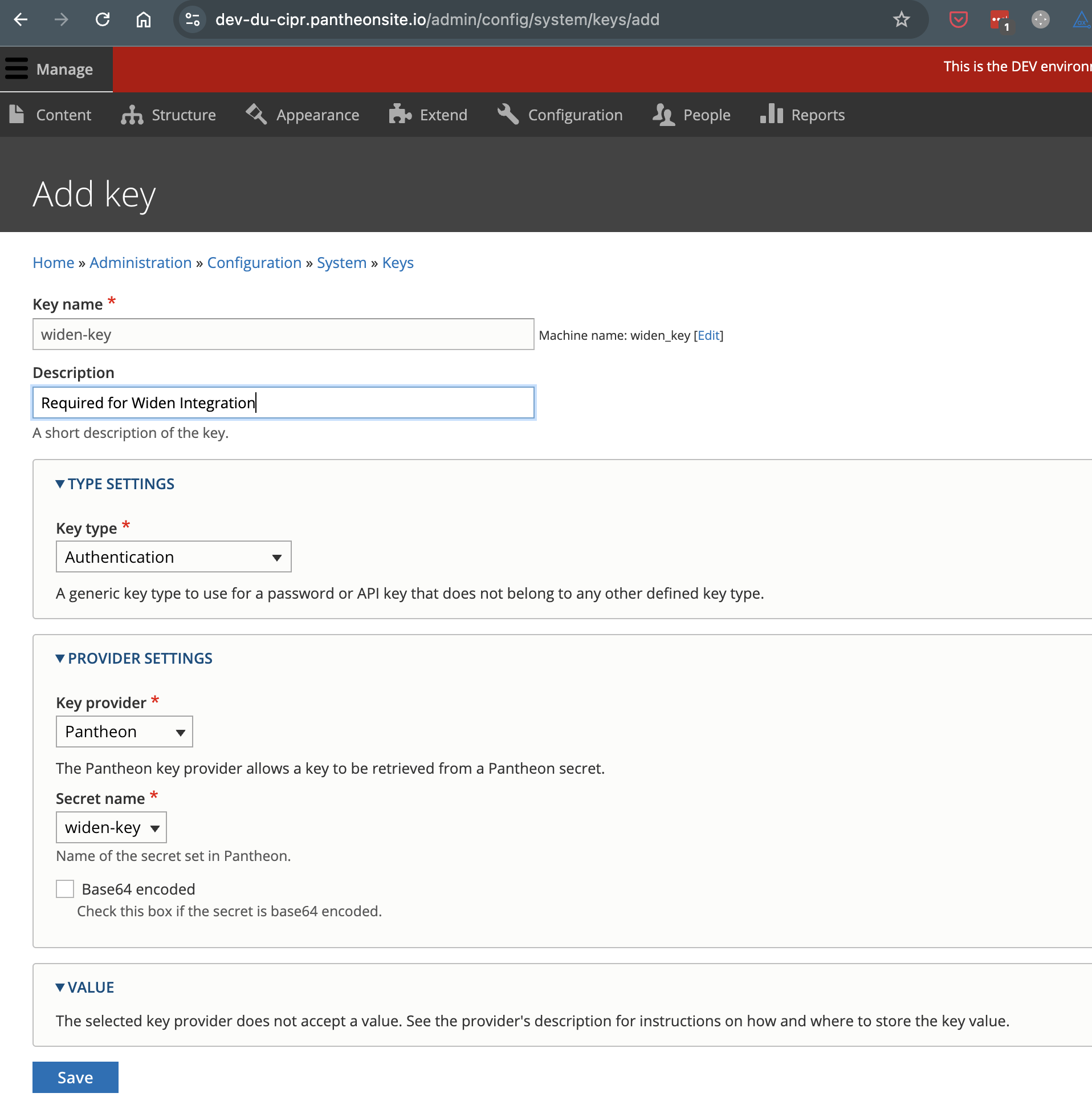This screenshot has width=1092, height=1097.
Task: Click the Save button
Action: pos(75,1077)
